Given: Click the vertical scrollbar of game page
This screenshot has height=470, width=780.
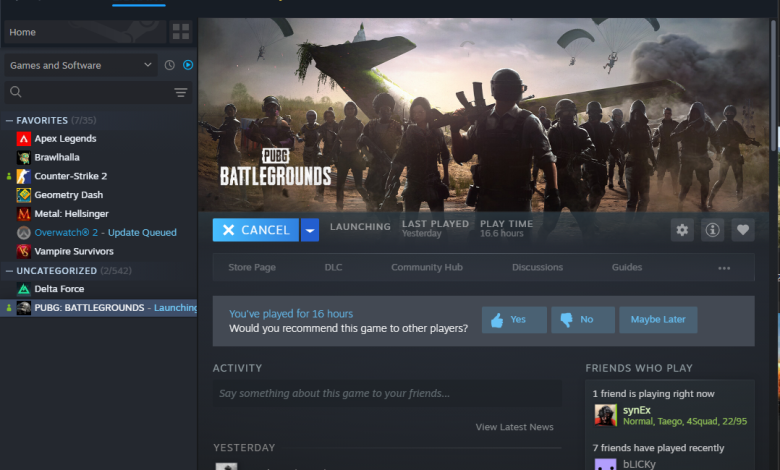Looking at the screenshot, I should [774, 85].
